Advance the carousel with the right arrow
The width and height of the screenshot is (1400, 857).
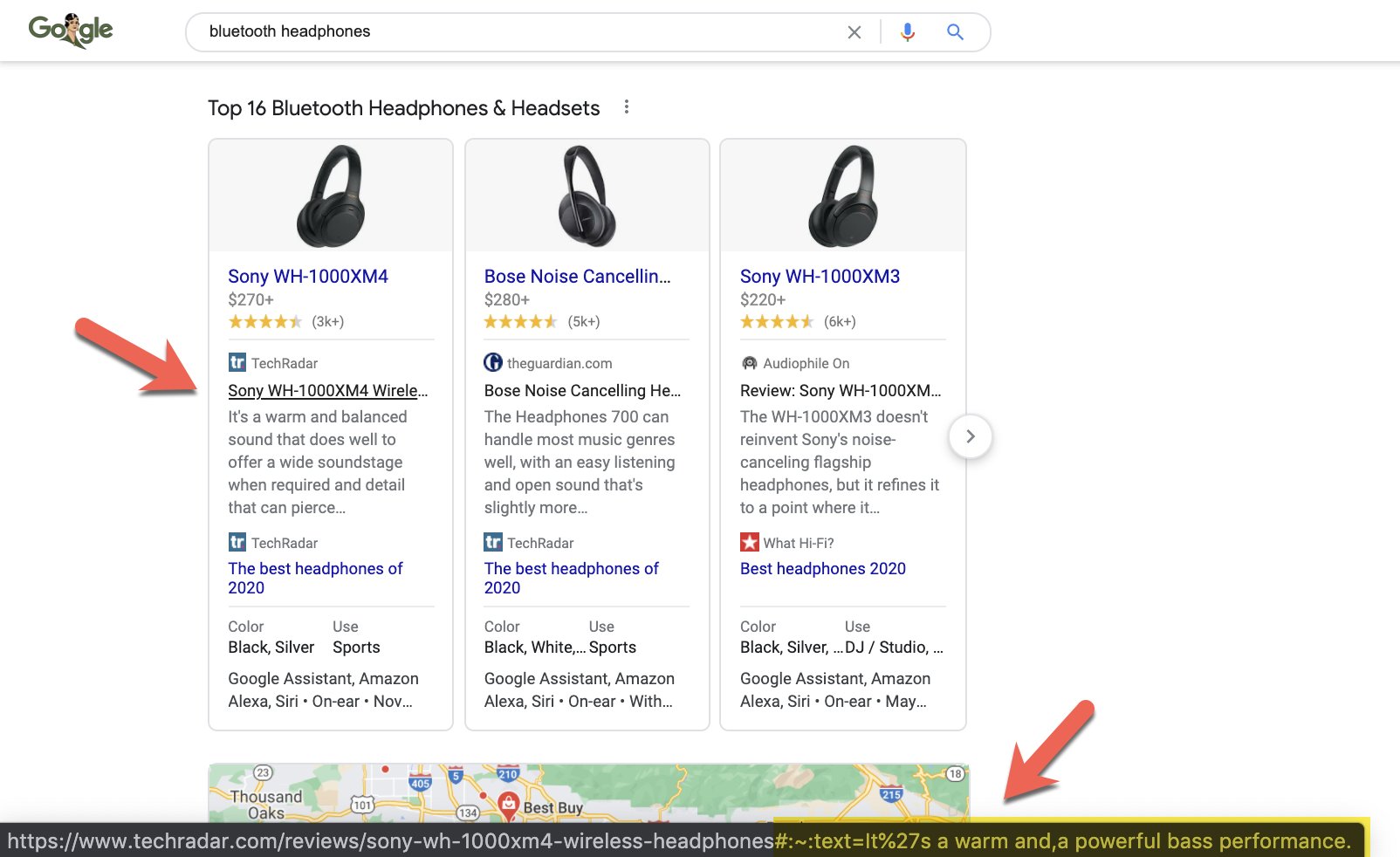click(x=971, y=436)
